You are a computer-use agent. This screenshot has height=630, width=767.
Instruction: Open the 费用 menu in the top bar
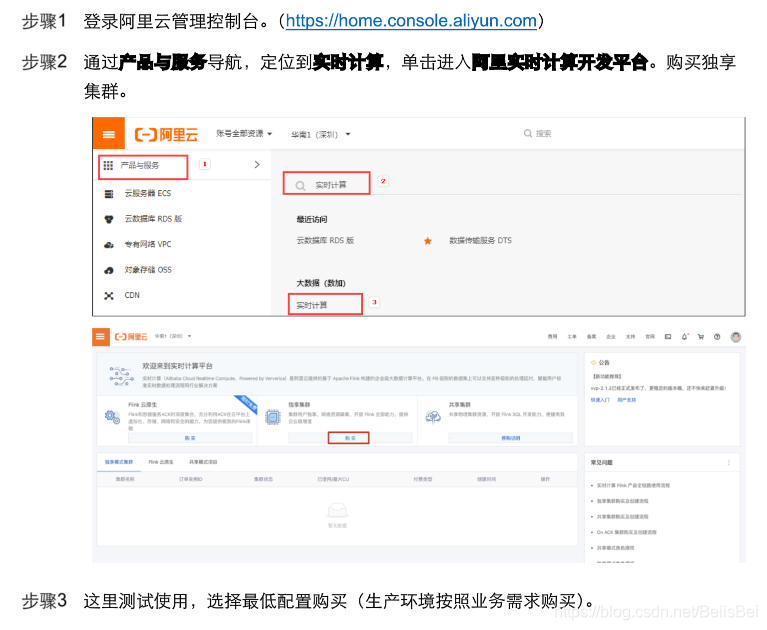pos(552,337)
